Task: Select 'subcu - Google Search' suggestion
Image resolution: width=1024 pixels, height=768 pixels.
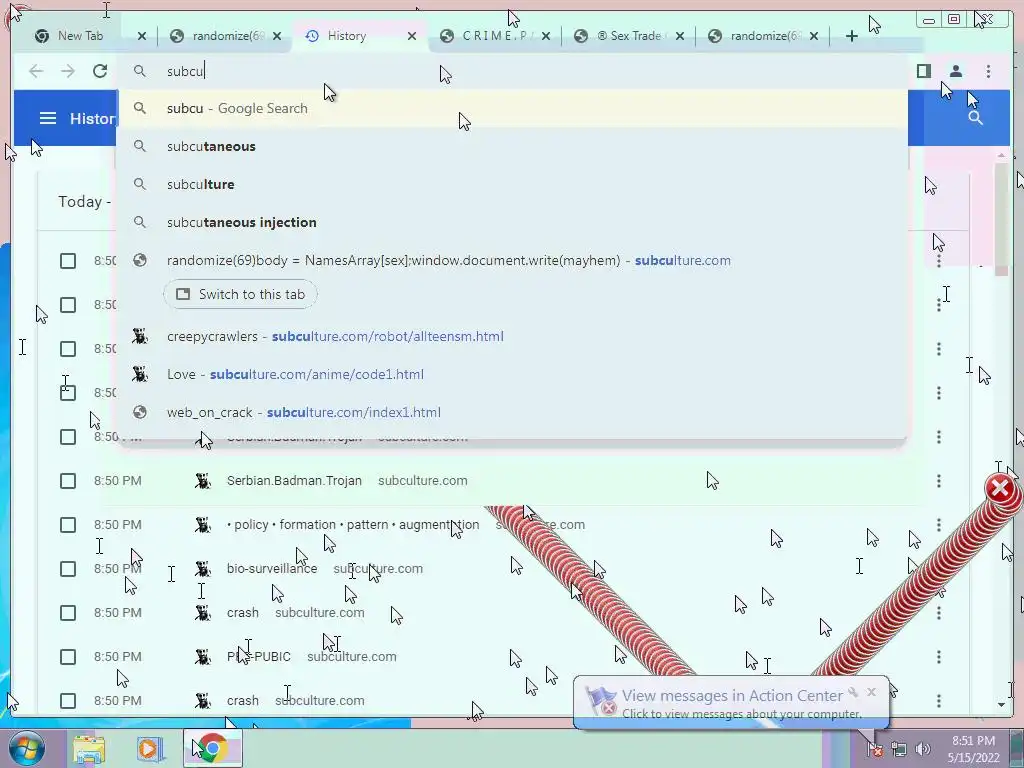Action: click(512, 108)
